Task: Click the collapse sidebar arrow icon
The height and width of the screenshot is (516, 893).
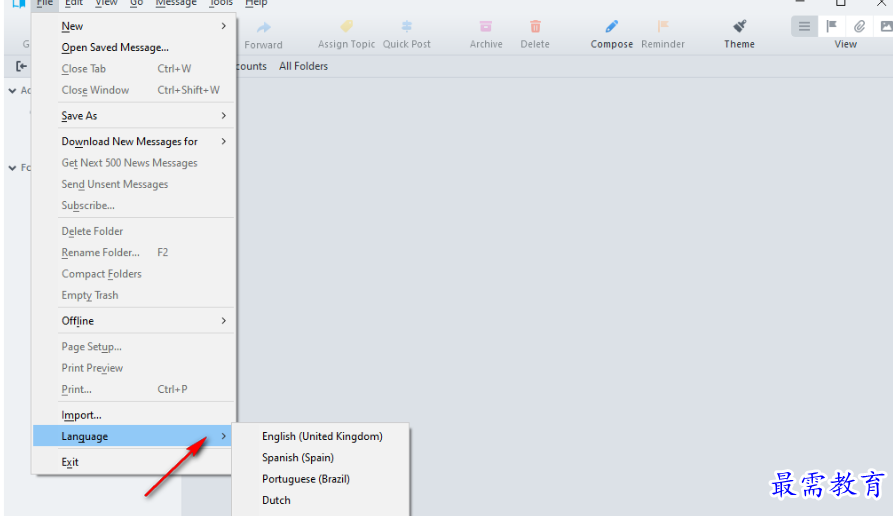Action: click(21, 66)
